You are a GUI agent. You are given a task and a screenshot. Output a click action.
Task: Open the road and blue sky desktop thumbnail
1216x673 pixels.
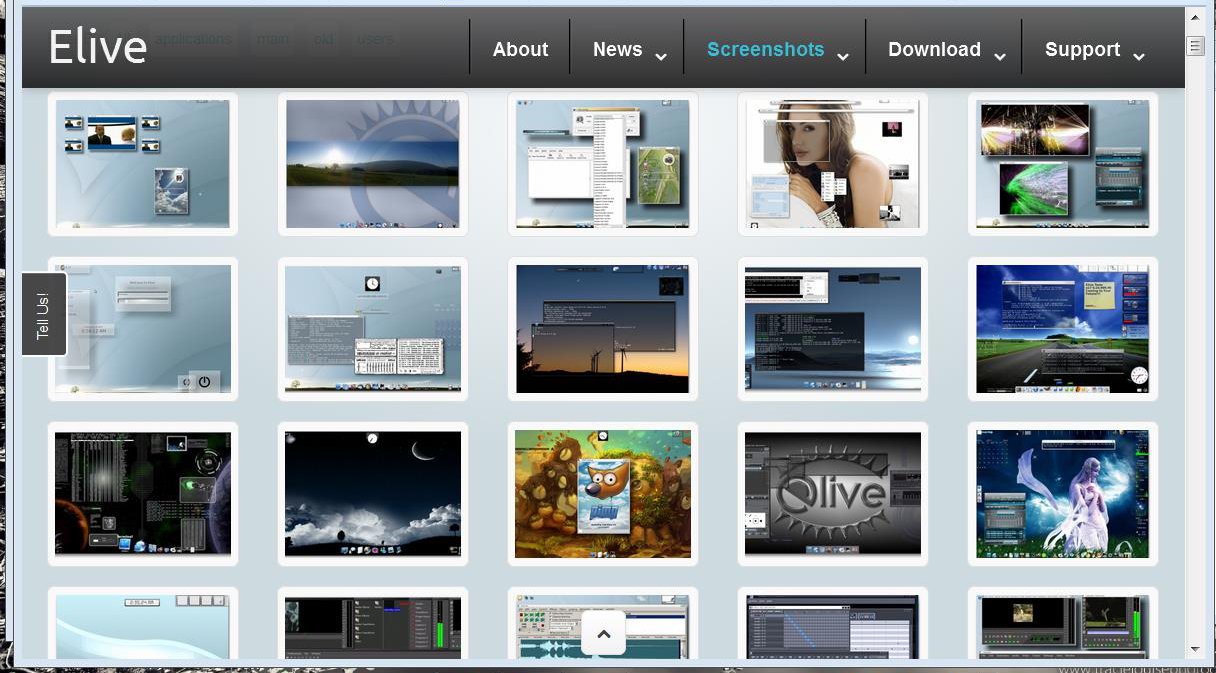pyautogui.click(x=1063, y=329)
